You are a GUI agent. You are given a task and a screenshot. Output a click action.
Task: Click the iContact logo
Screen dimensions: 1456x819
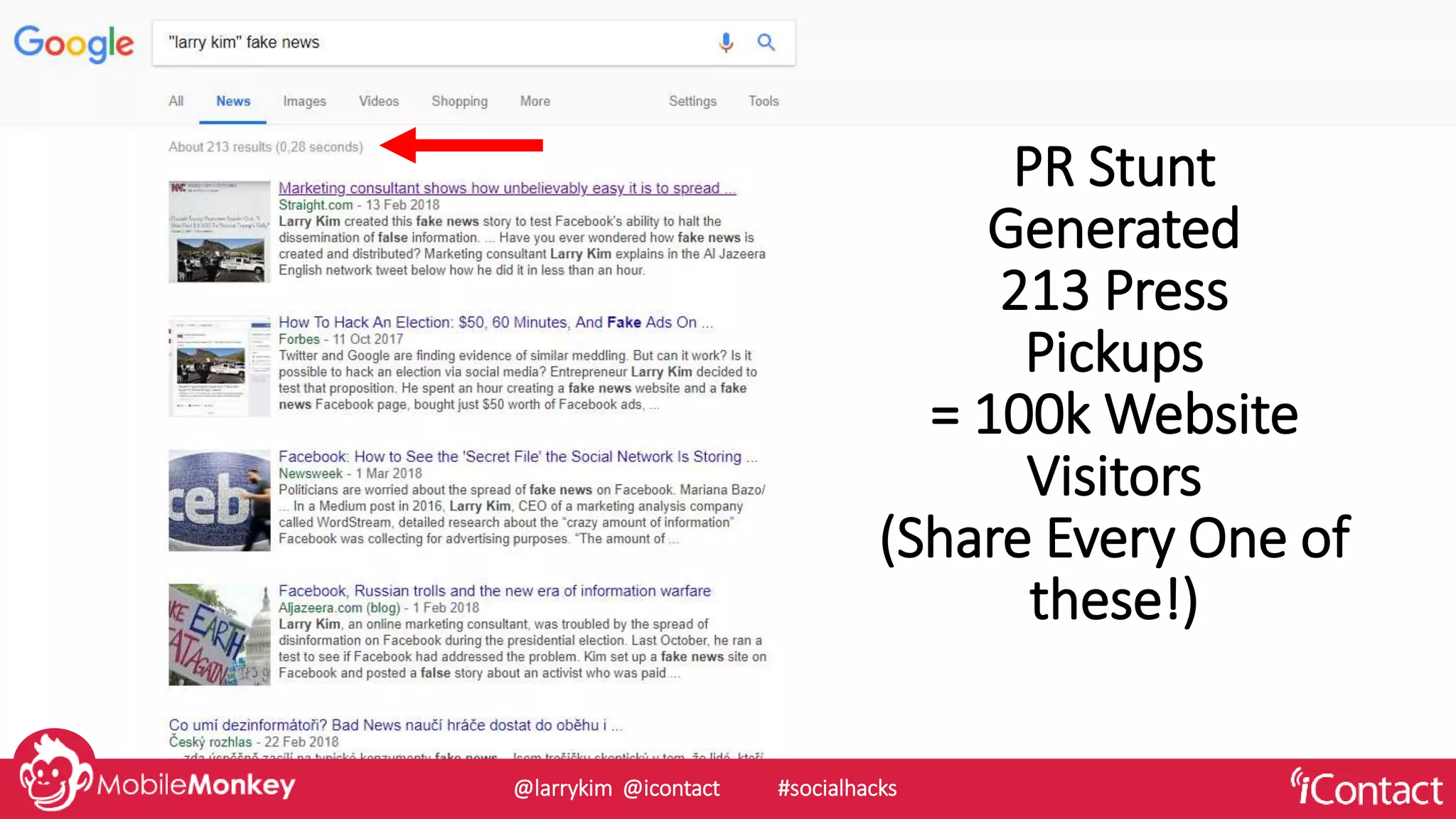coord(1366,788)
